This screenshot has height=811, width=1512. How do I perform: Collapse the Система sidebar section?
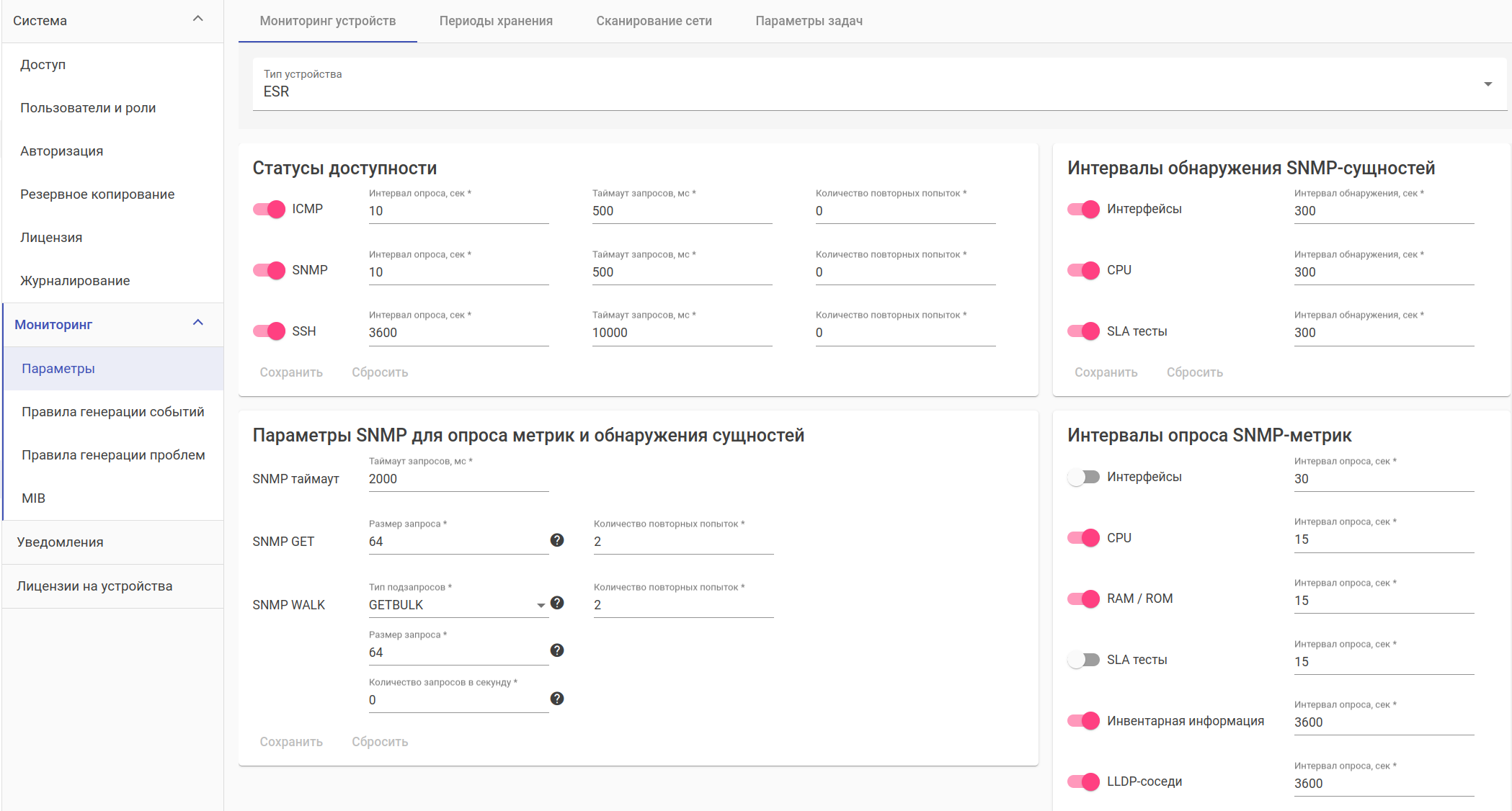[198, 19]
